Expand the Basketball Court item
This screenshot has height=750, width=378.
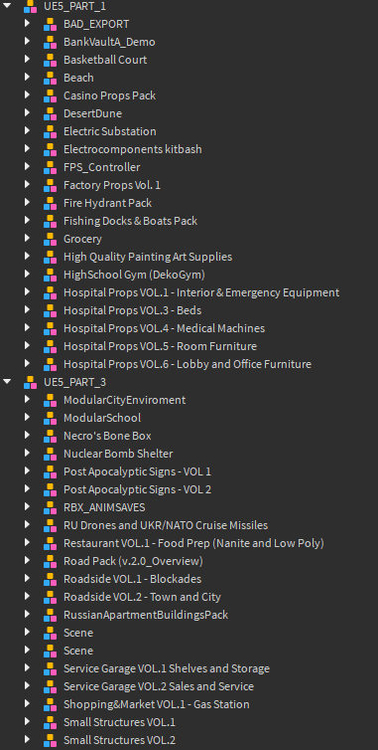coord(27,59)
